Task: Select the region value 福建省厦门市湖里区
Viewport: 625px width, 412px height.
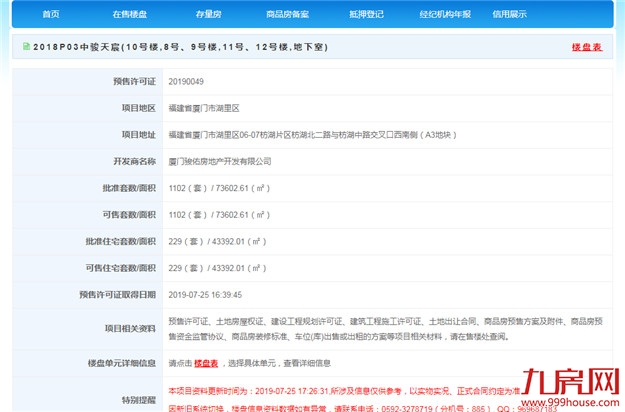Action: click(x=204, y=108)
